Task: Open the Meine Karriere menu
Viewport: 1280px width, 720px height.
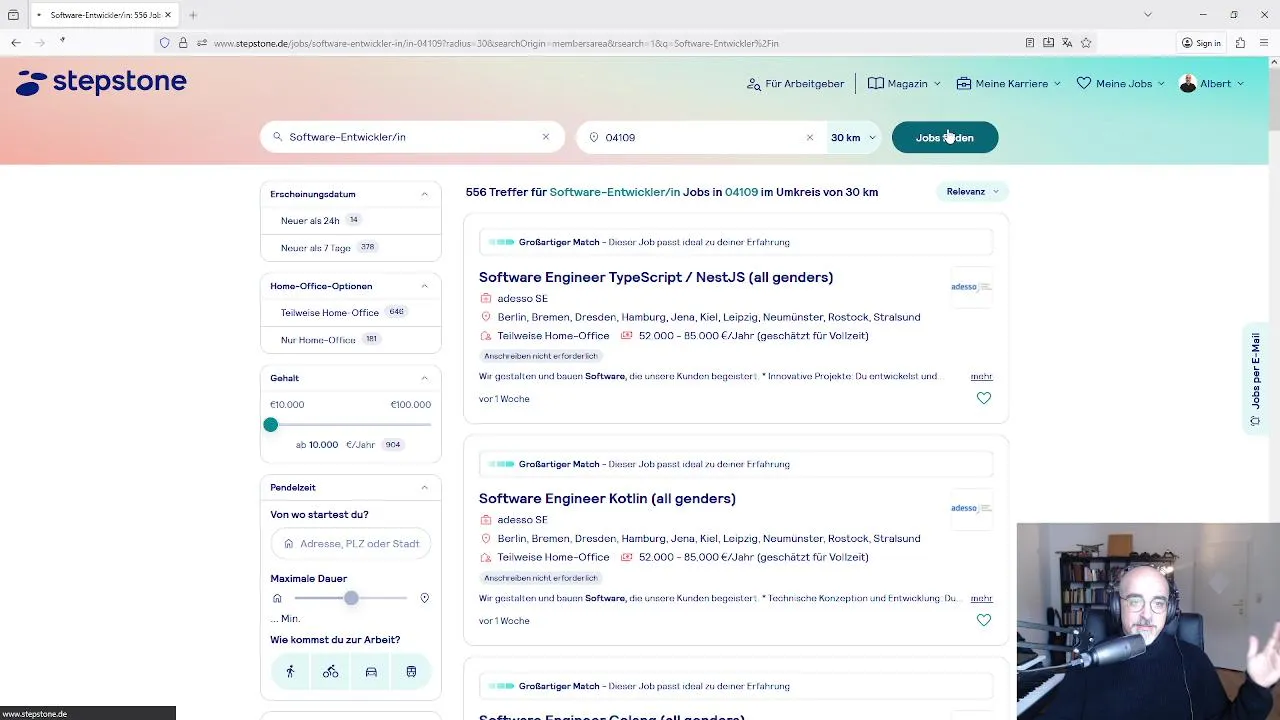Action: (x=1008, y=84)
